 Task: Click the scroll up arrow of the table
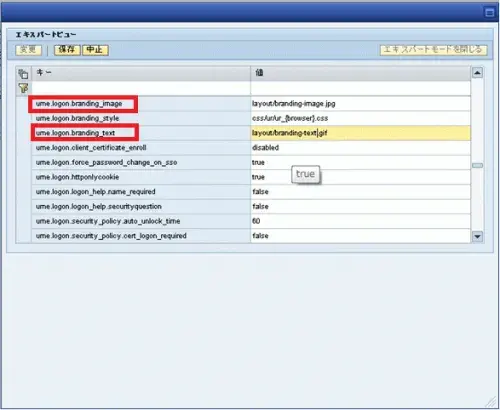(x=477, y=72)
